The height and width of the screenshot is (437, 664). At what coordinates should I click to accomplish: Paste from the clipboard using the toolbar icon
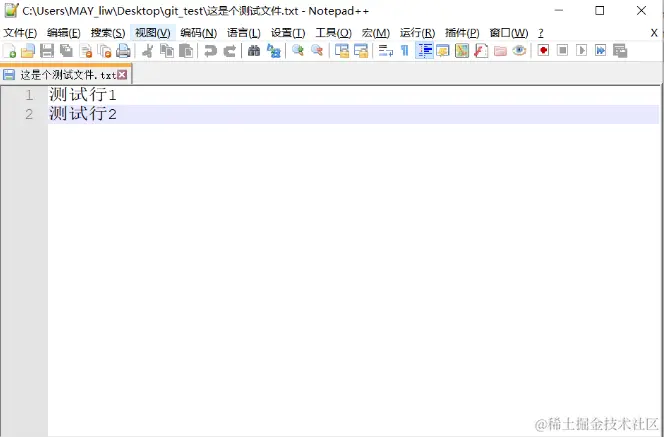pyautogui.click(x=185, y=51)
